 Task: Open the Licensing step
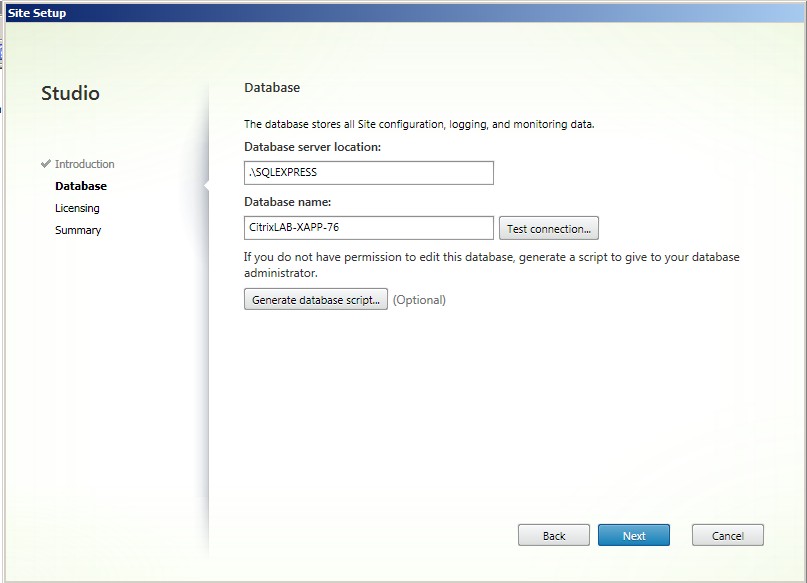tap(77, 208)
